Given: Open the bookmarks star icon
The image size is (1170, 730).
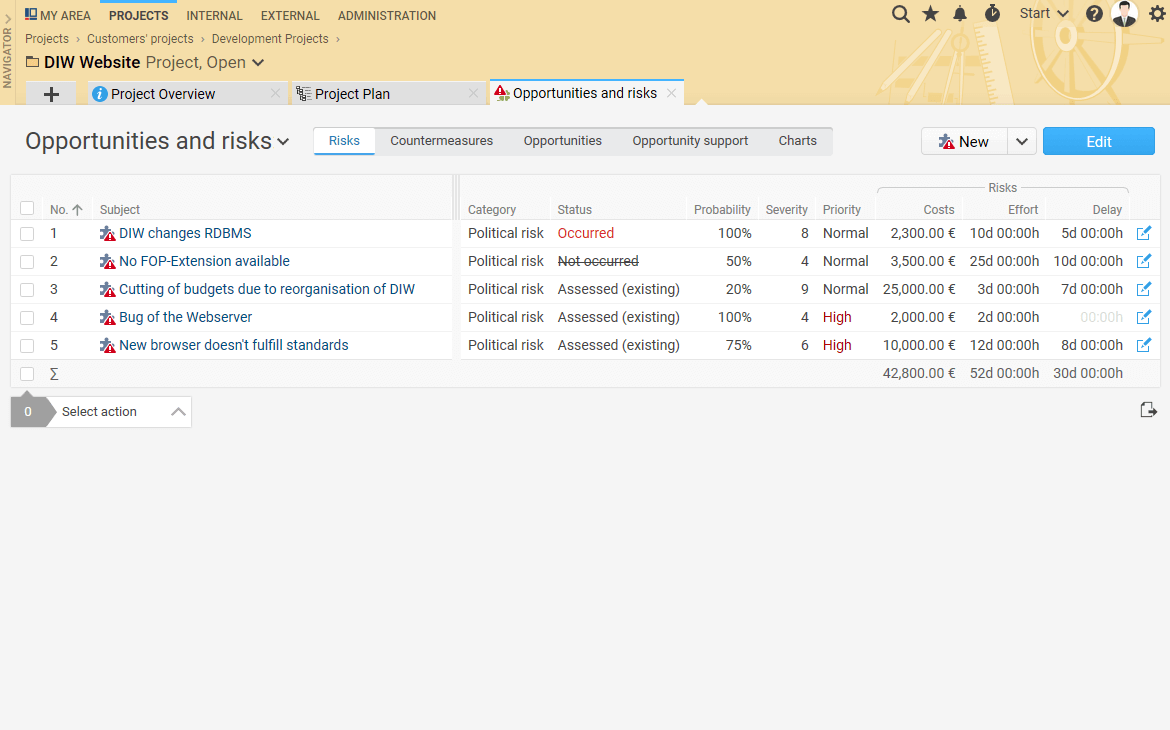Looking at the screenshot, I should (x=930, y=14).
